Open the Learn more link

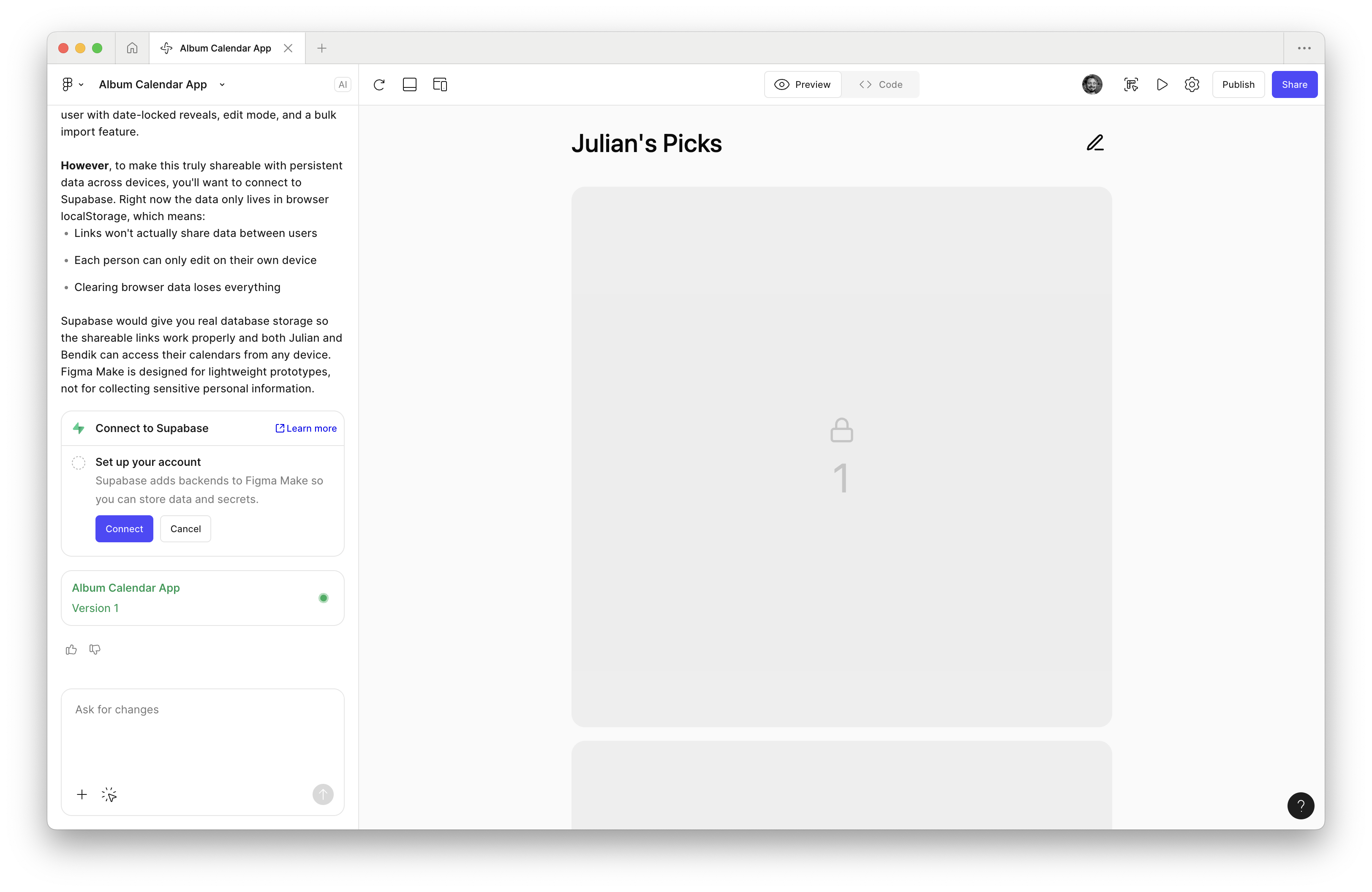pyautogui.click(x=306, y=428)
